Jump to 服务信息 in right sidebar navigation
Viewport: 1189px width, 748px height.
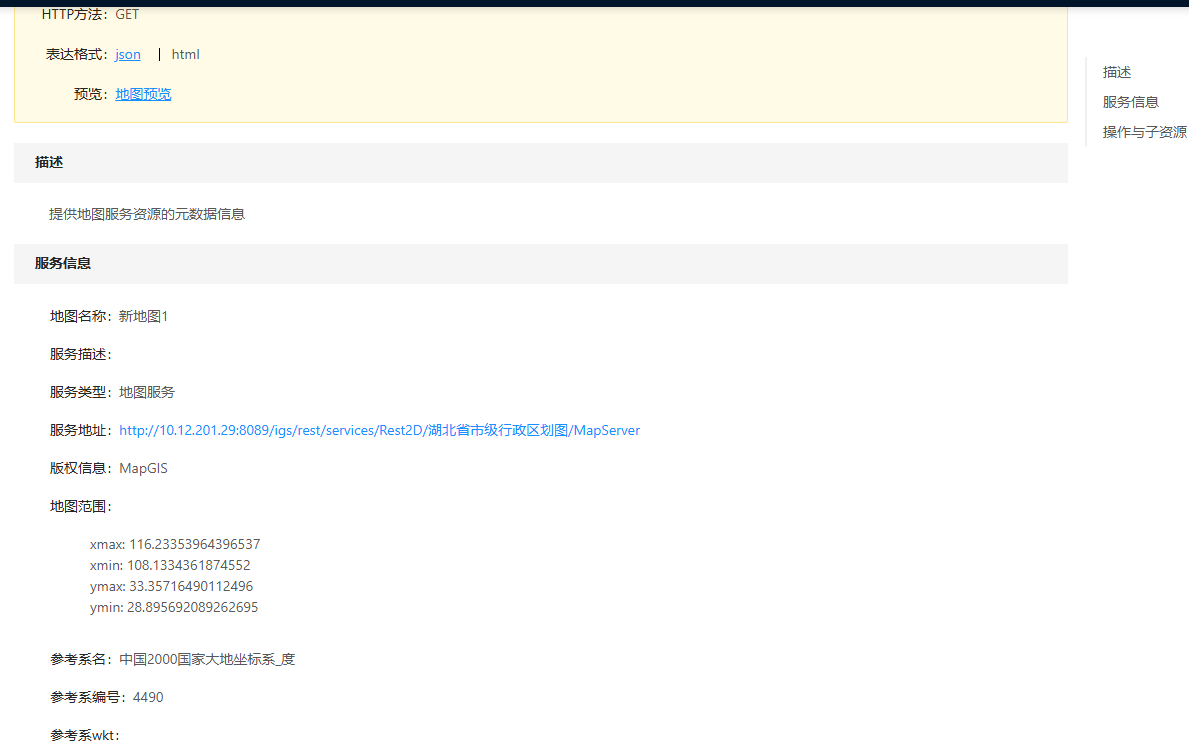point(1130,102)
